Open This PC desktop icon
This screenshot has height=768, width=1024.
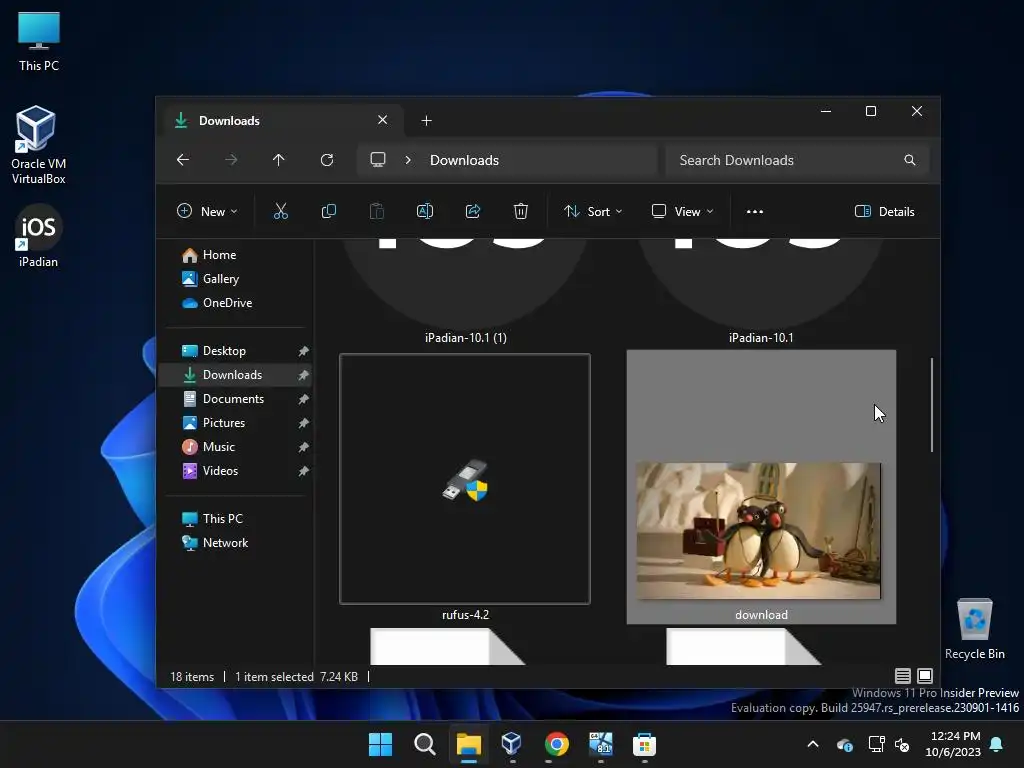click(x=39, y=42)
